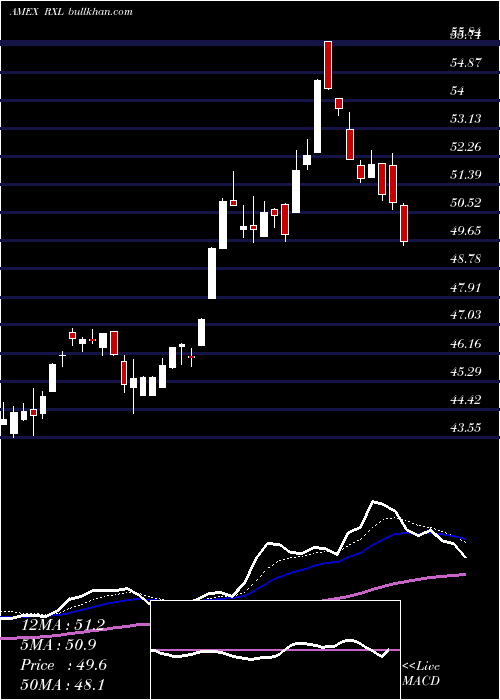Click the Price : 49.6 legend value

[63, 665]
